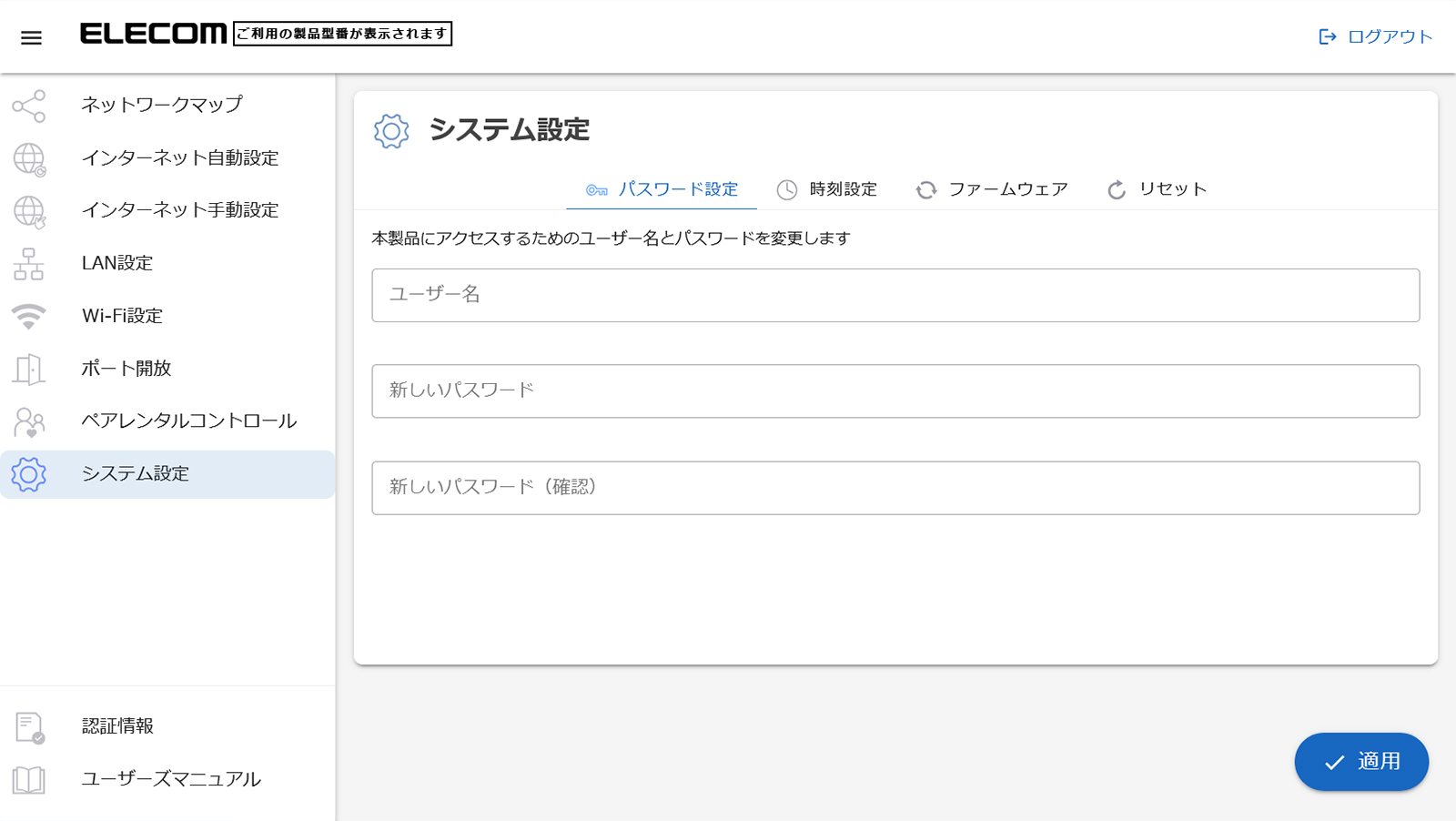1456x821 pixels.
Task: Click the 新しいパスワード input field
Action: (x=895, y=391)
